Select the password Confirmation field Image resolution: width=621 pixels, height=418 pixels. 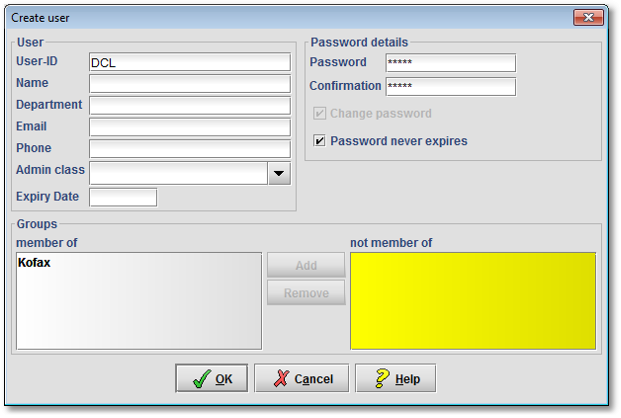(450, 87)
